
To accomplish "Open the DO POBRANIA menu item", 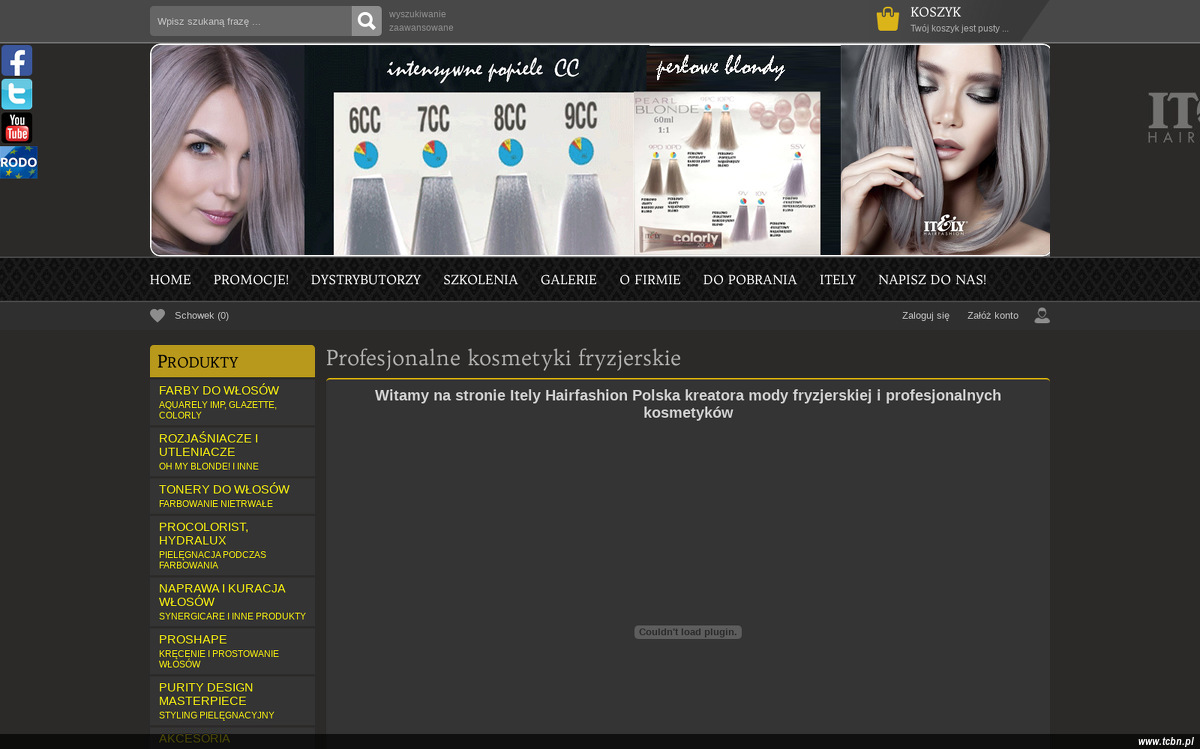I will pos(750,280).
